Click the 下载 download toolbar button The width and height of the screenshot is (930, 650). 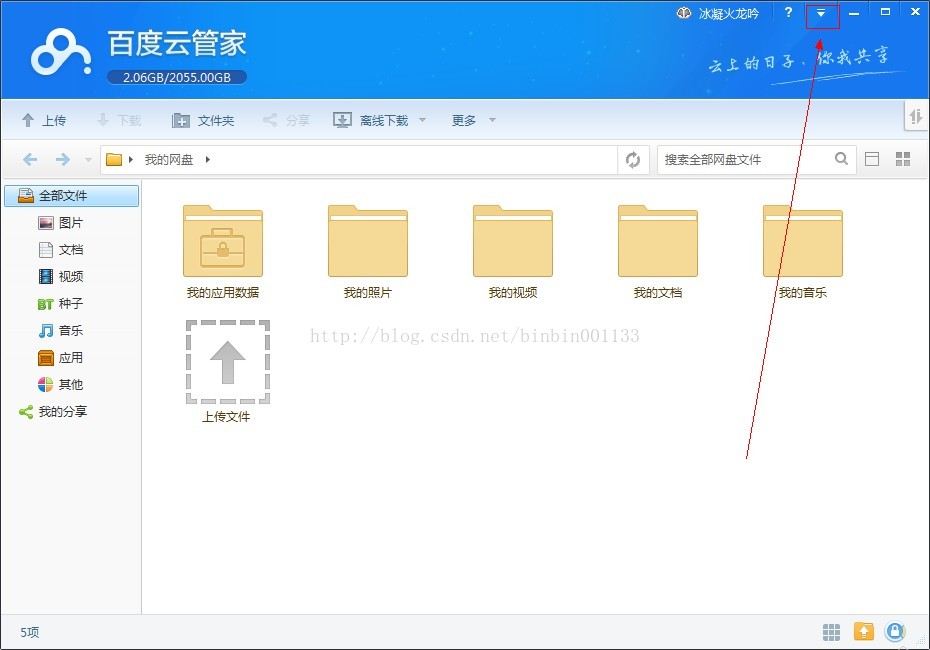[x=119, y=120]
